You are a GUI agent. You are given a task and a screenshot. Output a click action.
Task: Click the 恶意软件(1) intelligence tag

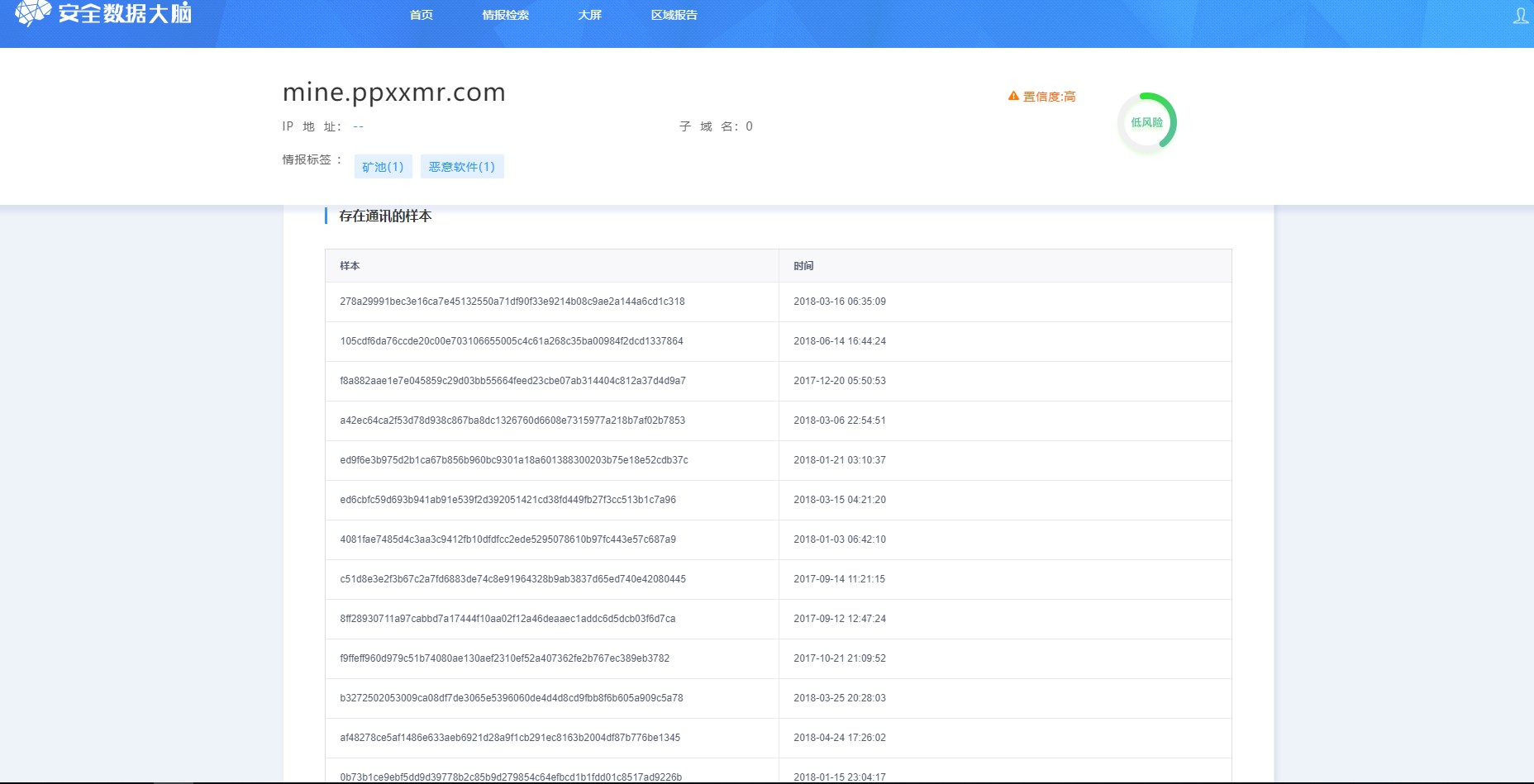462,167
